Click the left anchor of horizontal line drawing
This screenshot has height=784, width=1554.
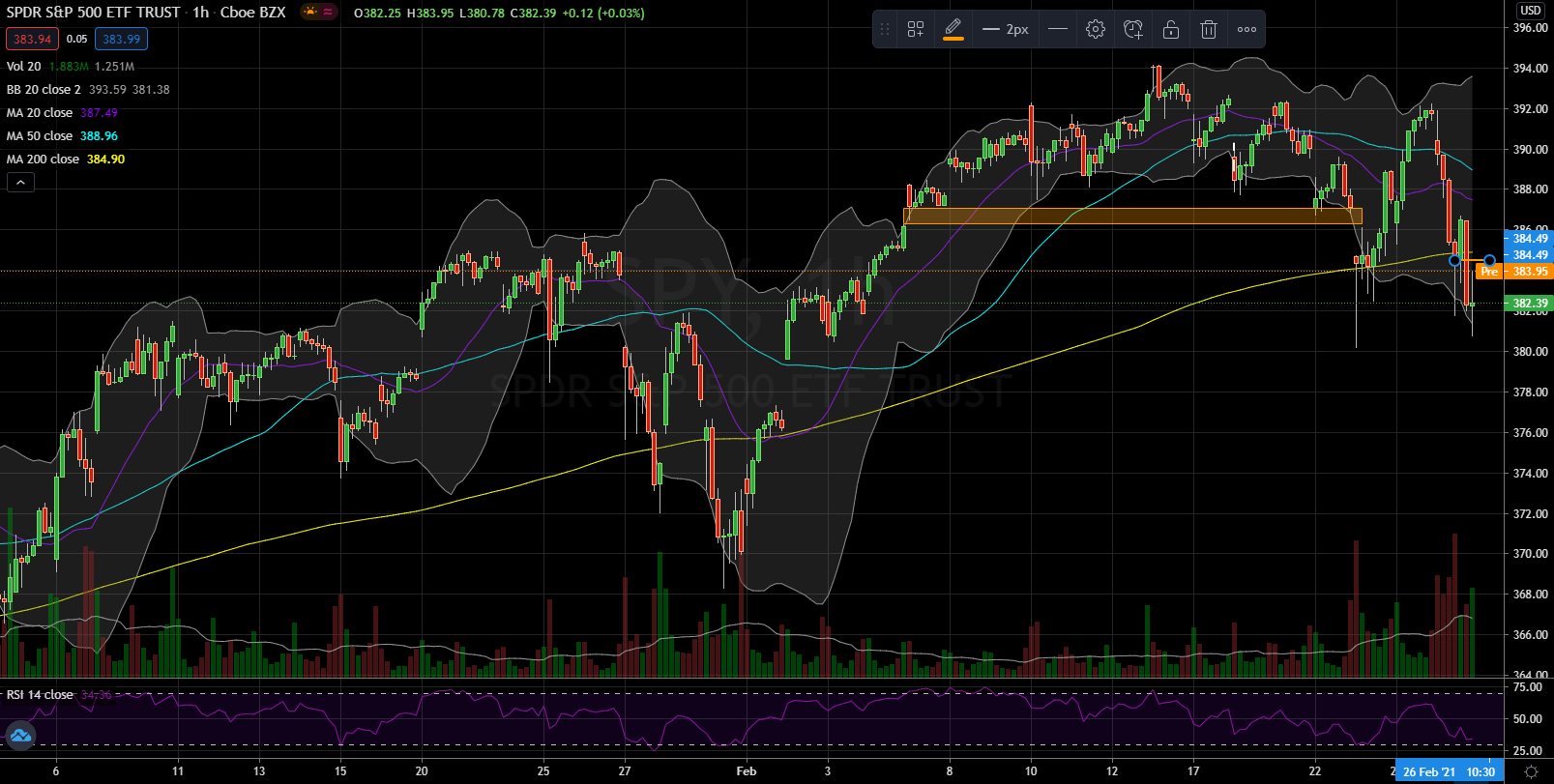pyautogui.click(x=1455, y=261)
